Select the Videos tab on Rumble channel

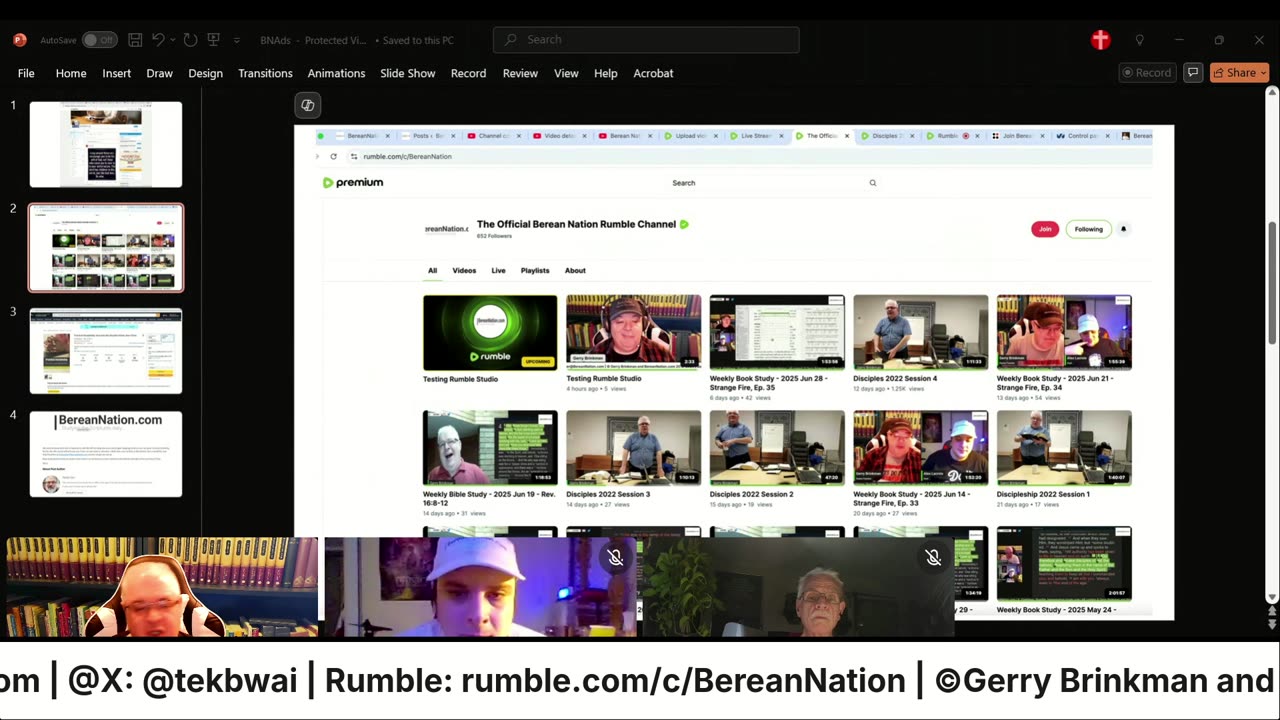click(464, 270)
